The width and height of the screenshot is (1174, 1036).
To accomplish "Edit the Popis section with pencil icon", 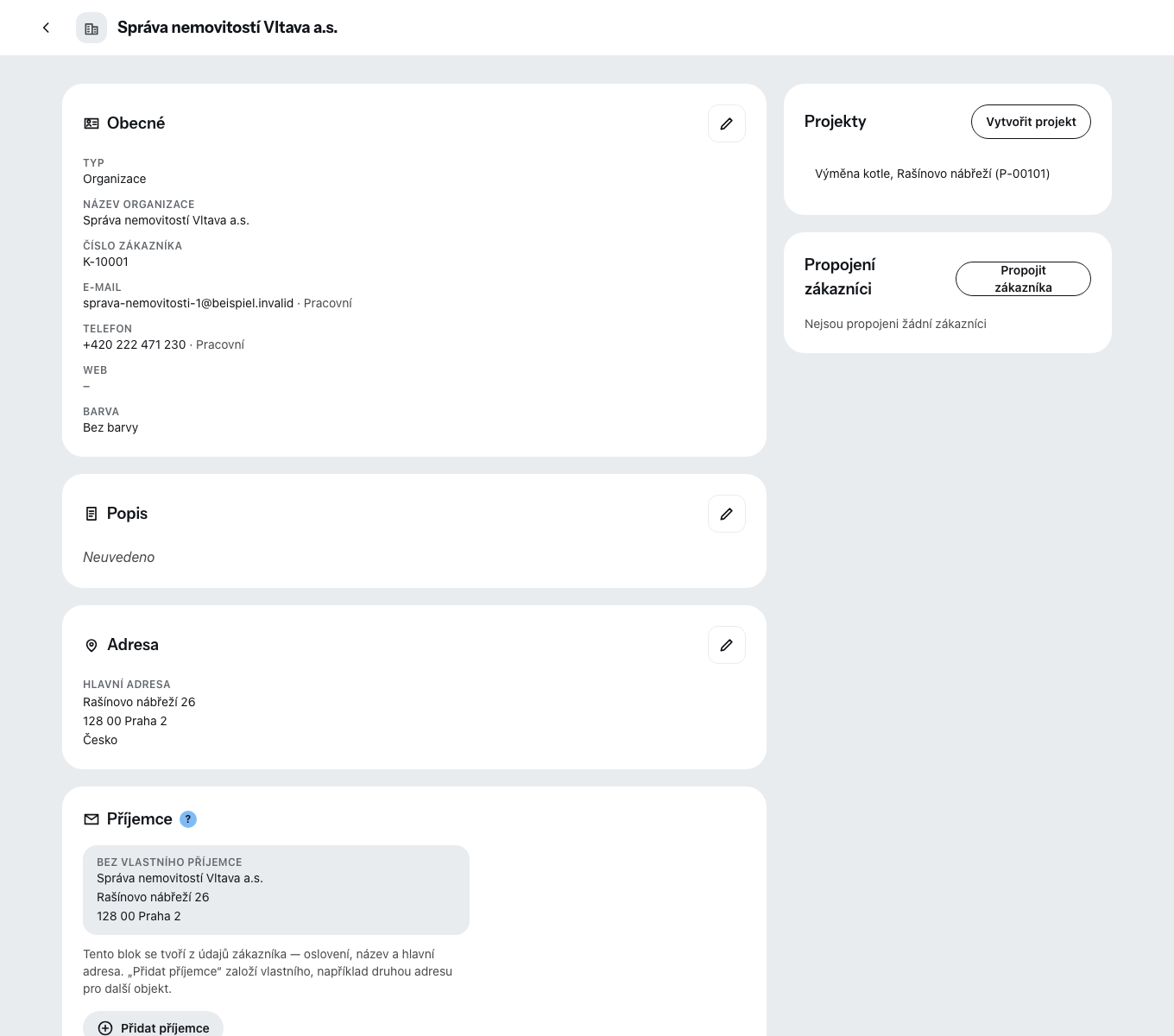I will (x=726, y=514).
